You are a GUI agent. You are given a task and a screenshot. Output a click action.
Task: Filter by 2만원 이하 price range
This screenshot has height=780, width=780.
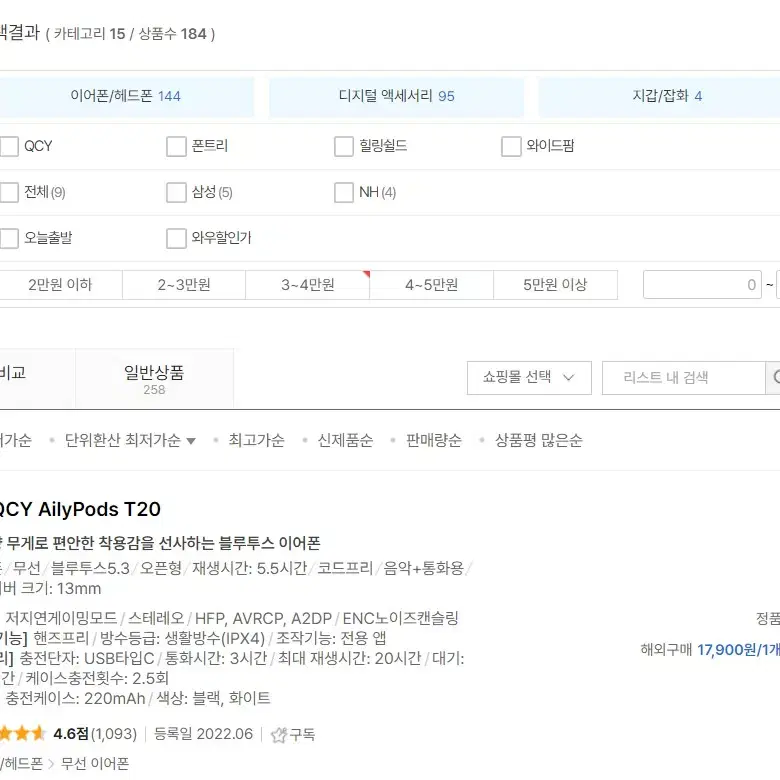(60, 285)
